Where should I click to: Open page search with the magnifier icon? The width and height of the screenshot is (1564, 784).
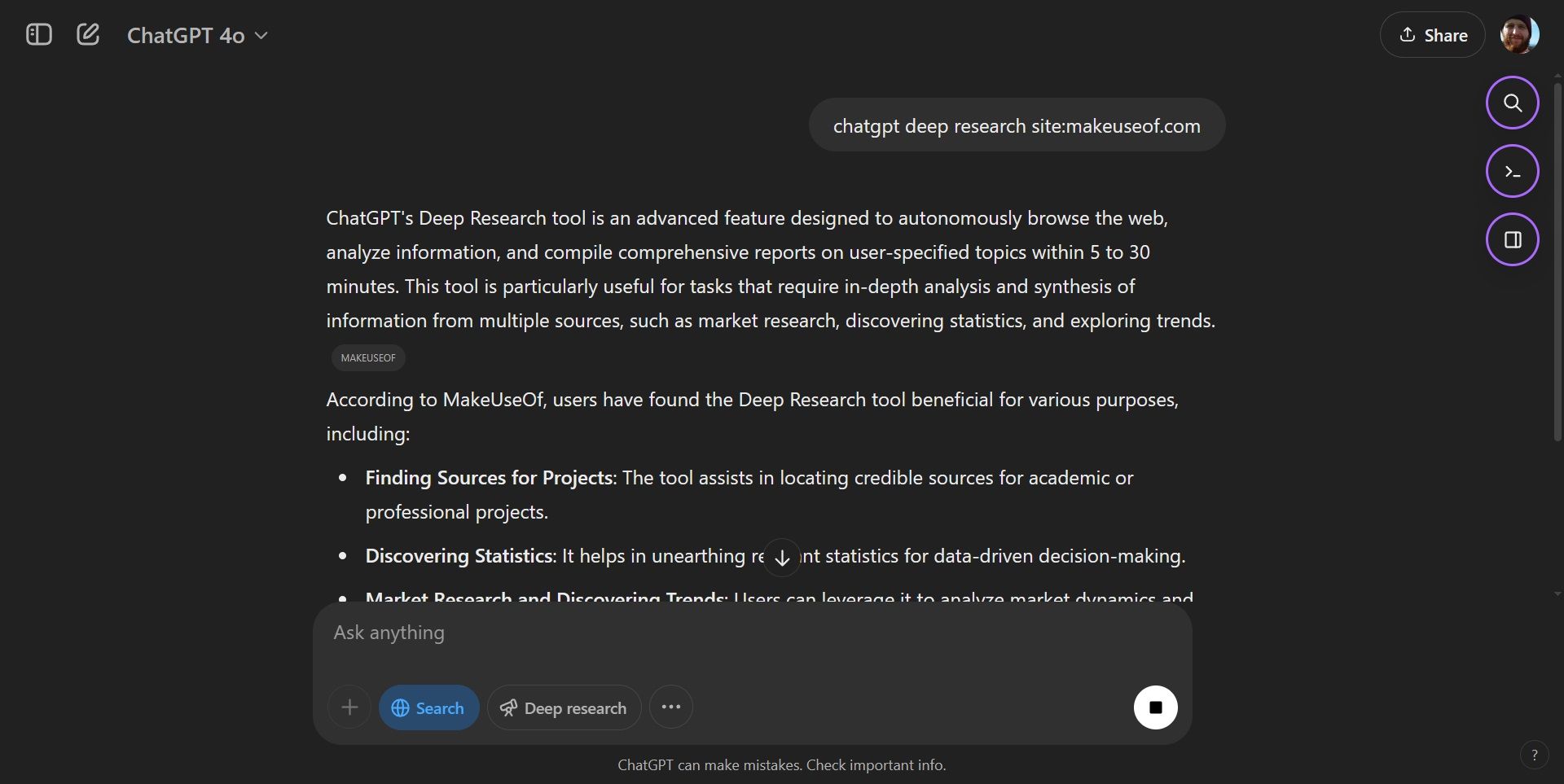point(1512,103)
